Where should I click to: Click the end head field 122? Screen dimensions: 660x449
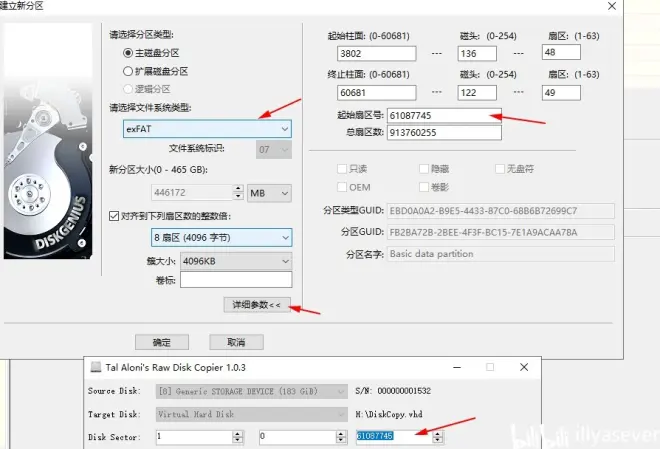pyautogui.click(x=477, y=93)
